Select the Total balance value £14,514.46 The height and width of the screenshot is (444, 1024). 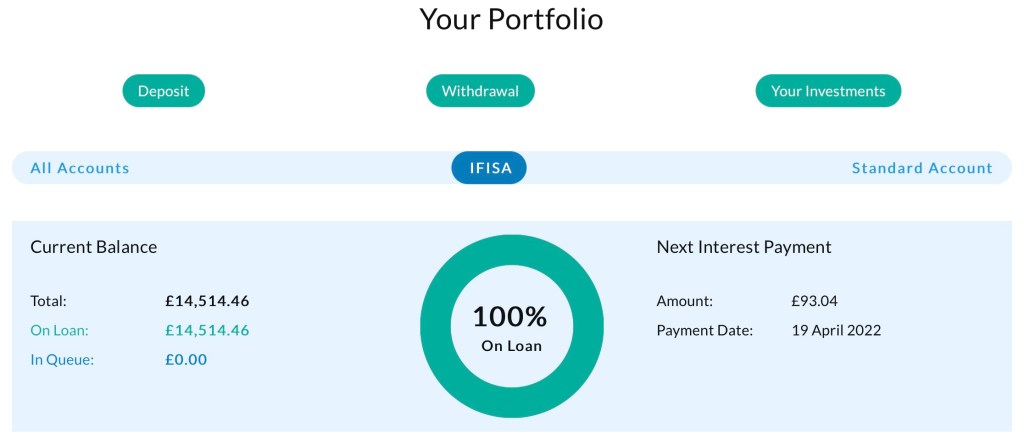[207, 300]
